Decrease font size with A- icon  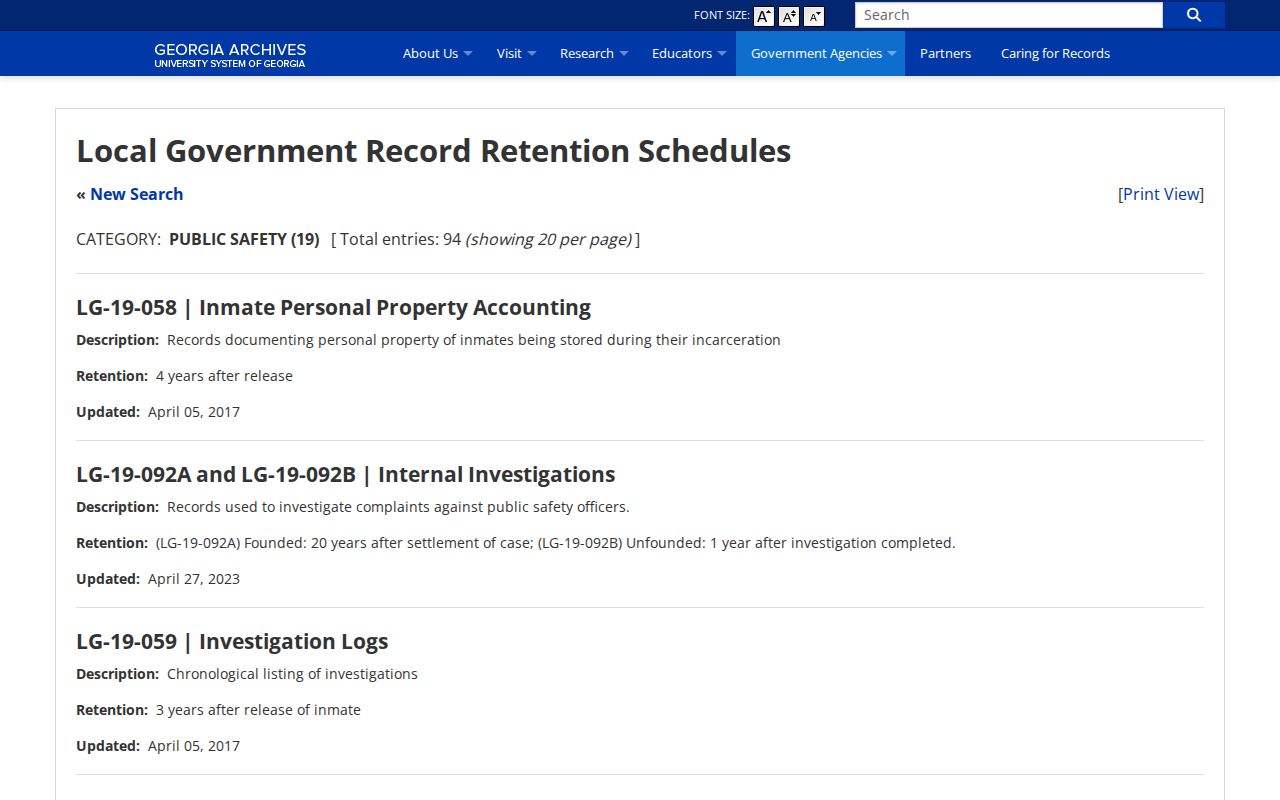coord(814,16)
